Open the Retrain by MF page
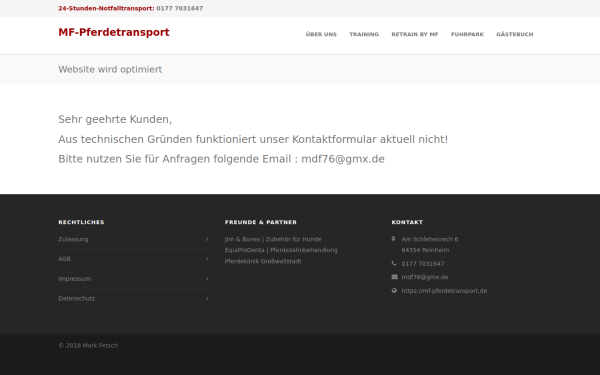The height and width of the screenshot is (375, 600). 415,34
